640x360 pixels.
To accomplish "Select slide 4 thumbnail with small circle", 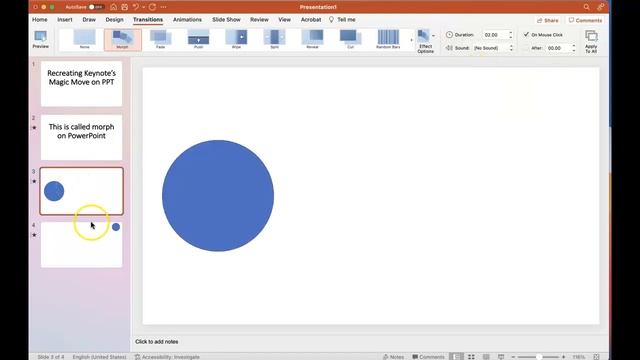I will click(81, 244).
